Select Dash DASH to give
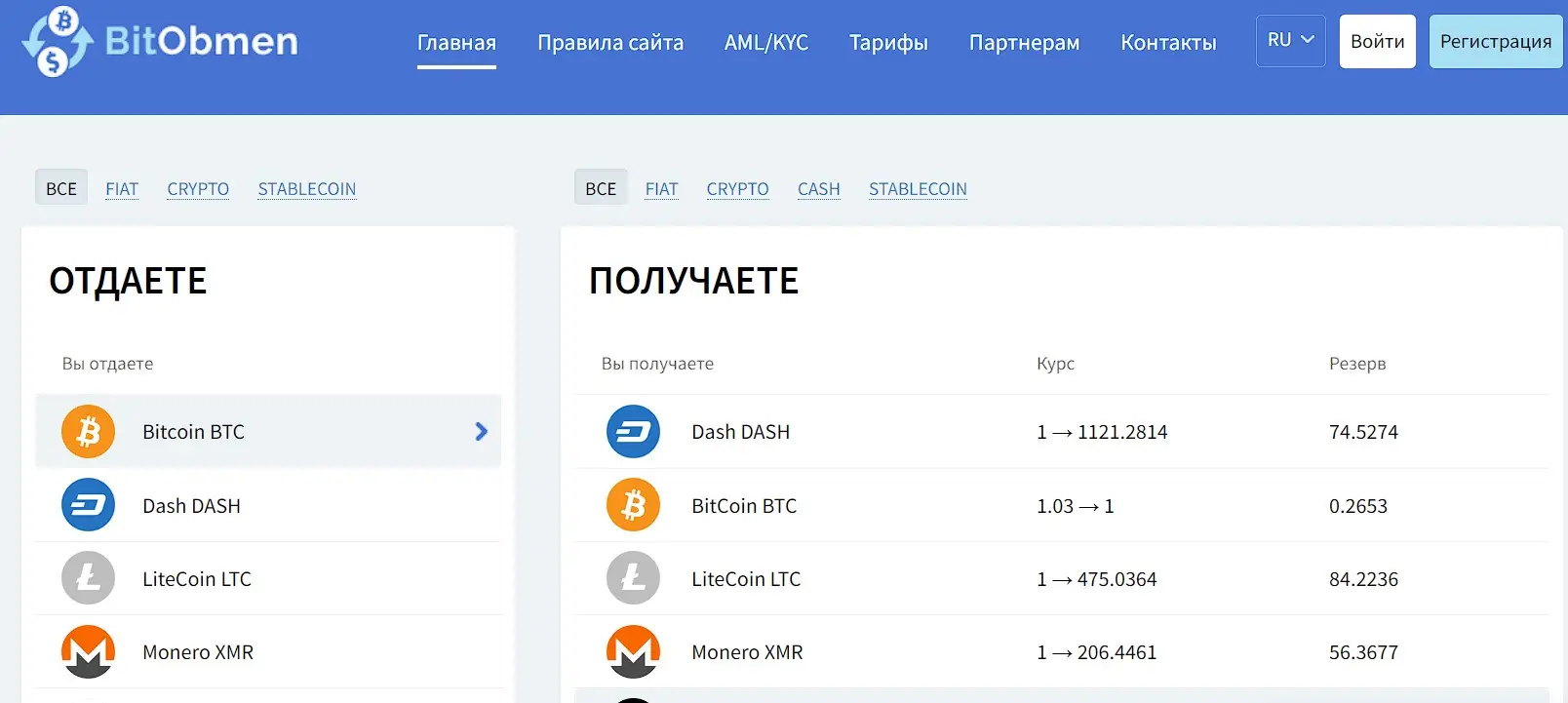The width and height of the screenshot is (1568, 703). tap(268, 505)
